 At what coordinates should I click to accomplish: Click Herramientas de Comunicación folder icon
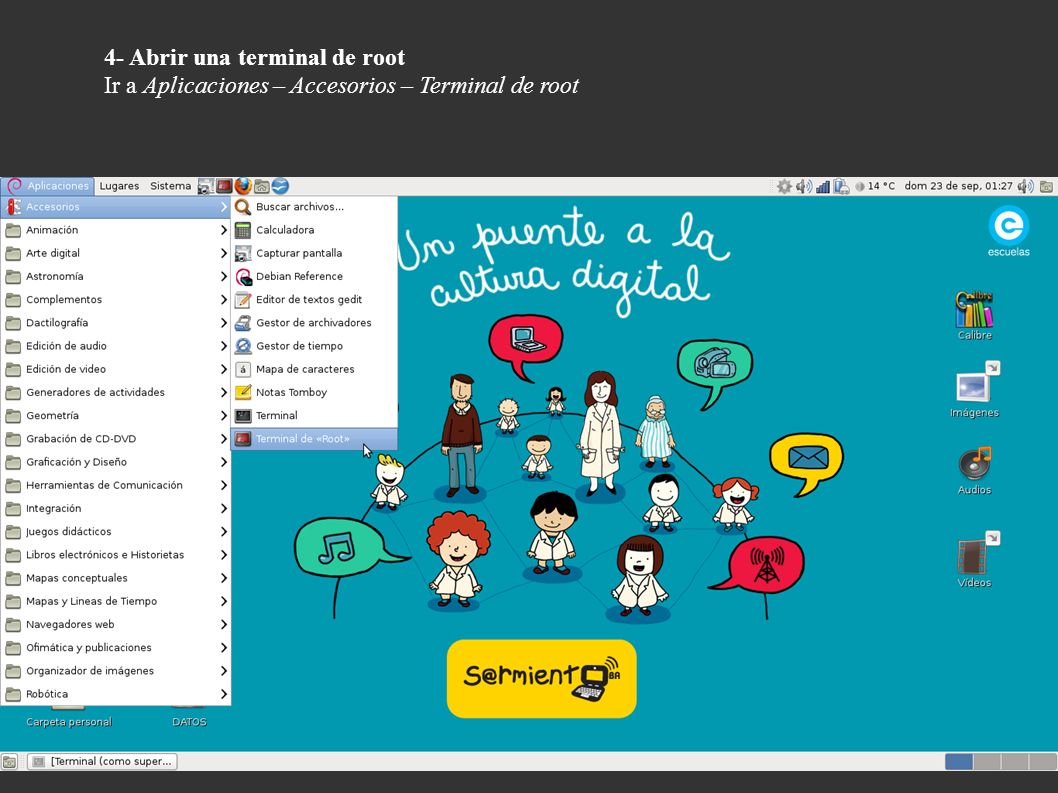(13, 485)
